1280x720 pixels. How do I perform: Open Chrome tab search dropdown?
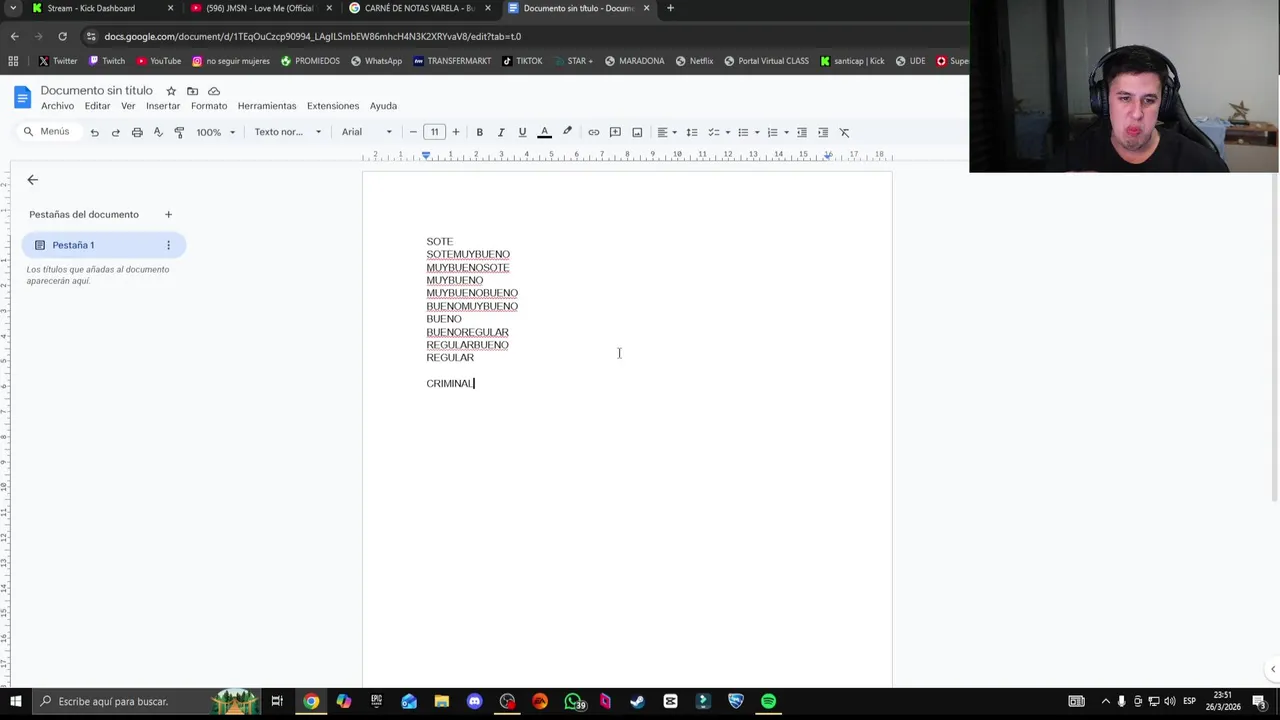13,8
